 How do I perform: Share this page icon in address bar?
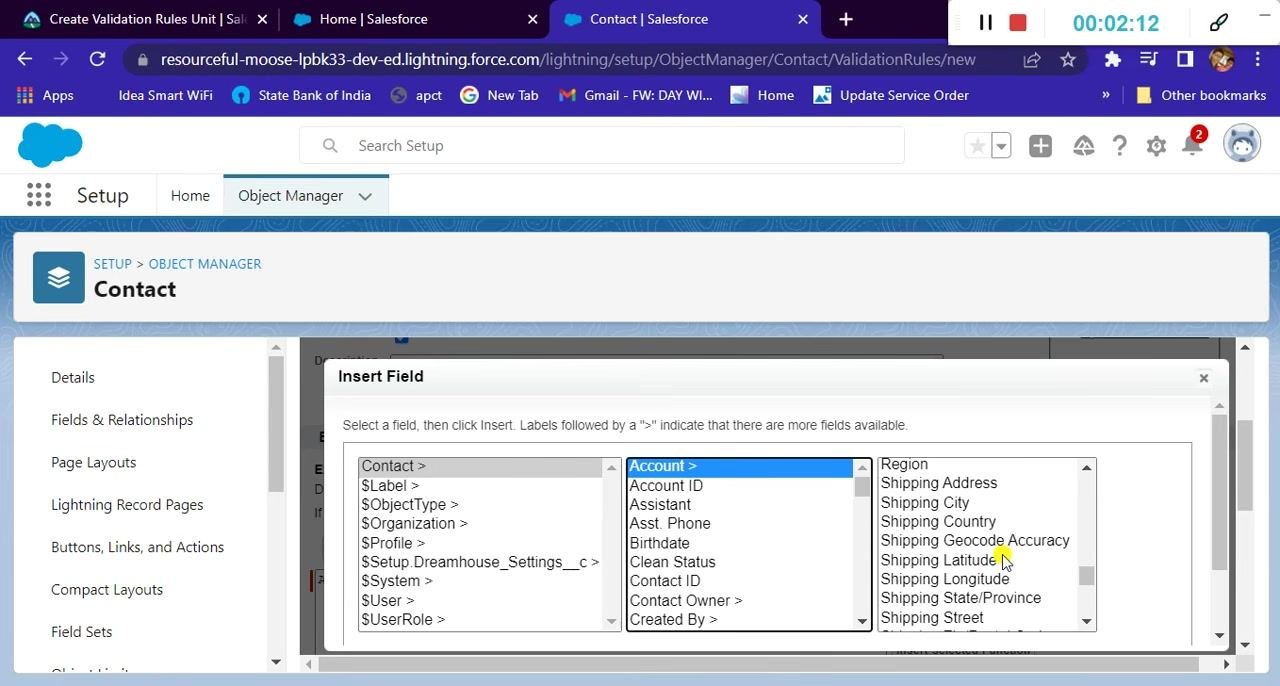1032,59
